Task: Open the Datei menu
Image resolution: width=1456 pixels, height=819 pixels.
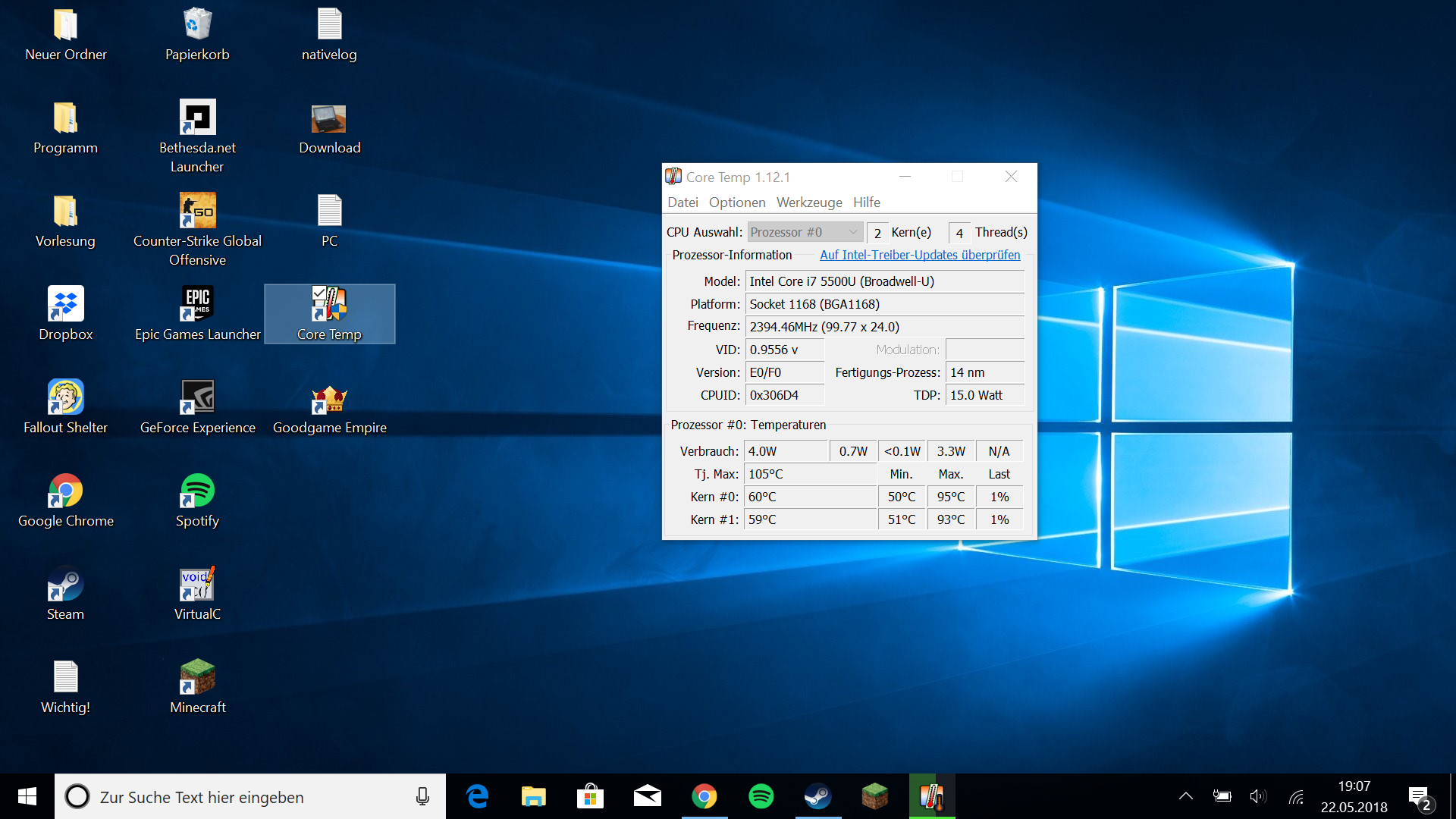Action: (682, 202)
